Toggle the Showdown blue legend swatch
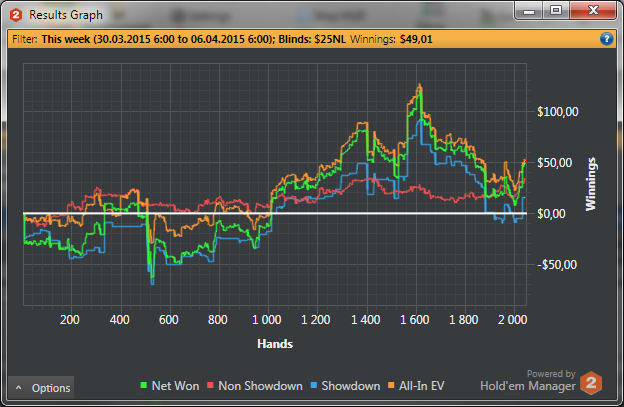The image size is (624, 407). coord(314,385)
